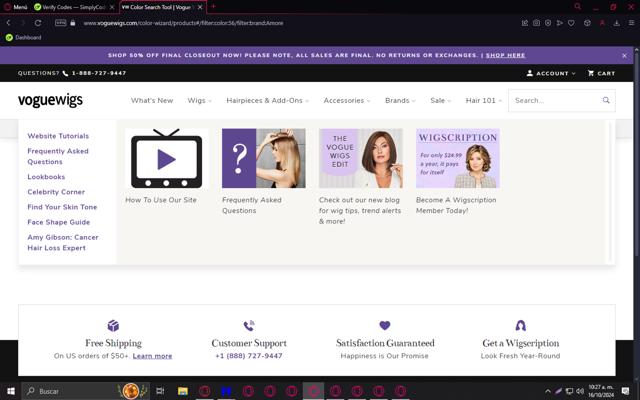Open Frequently Asked Questions sidebar link
This screenshot has width=640, height=400.
pos(58,156)
